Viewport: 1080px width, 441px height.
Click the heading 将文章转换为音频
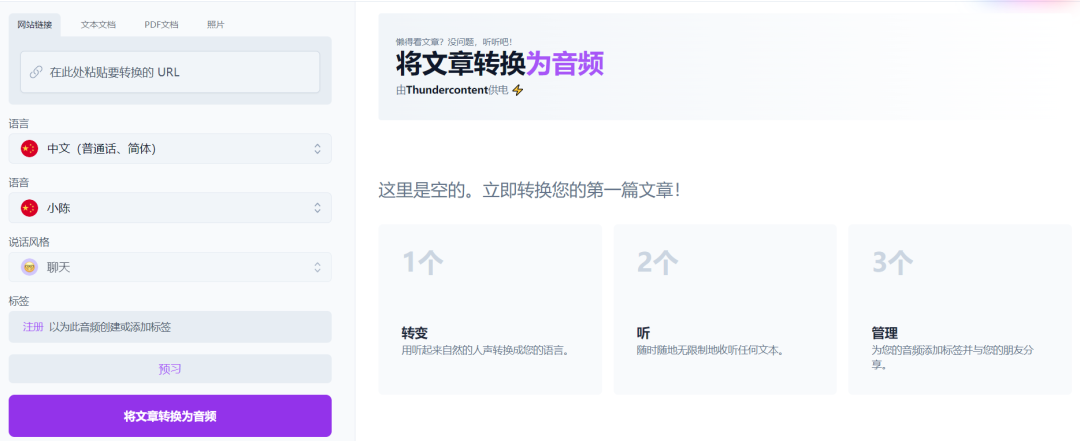pyautogui.click(x=500, y=64)
